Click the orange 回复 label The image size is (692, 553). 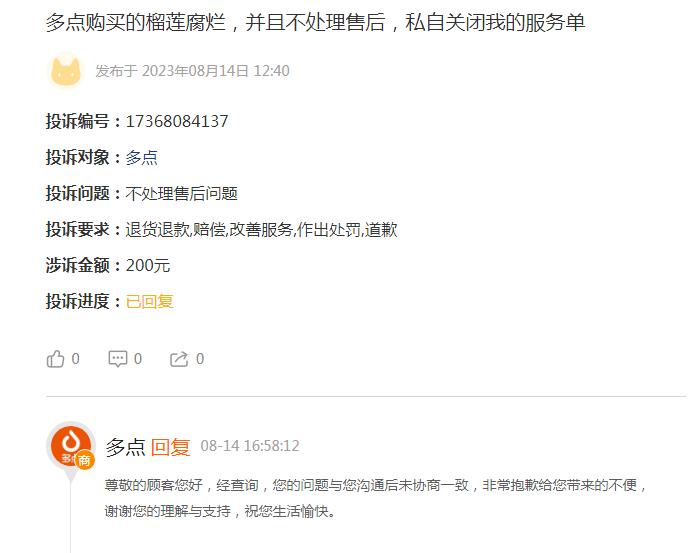(171, 447)
